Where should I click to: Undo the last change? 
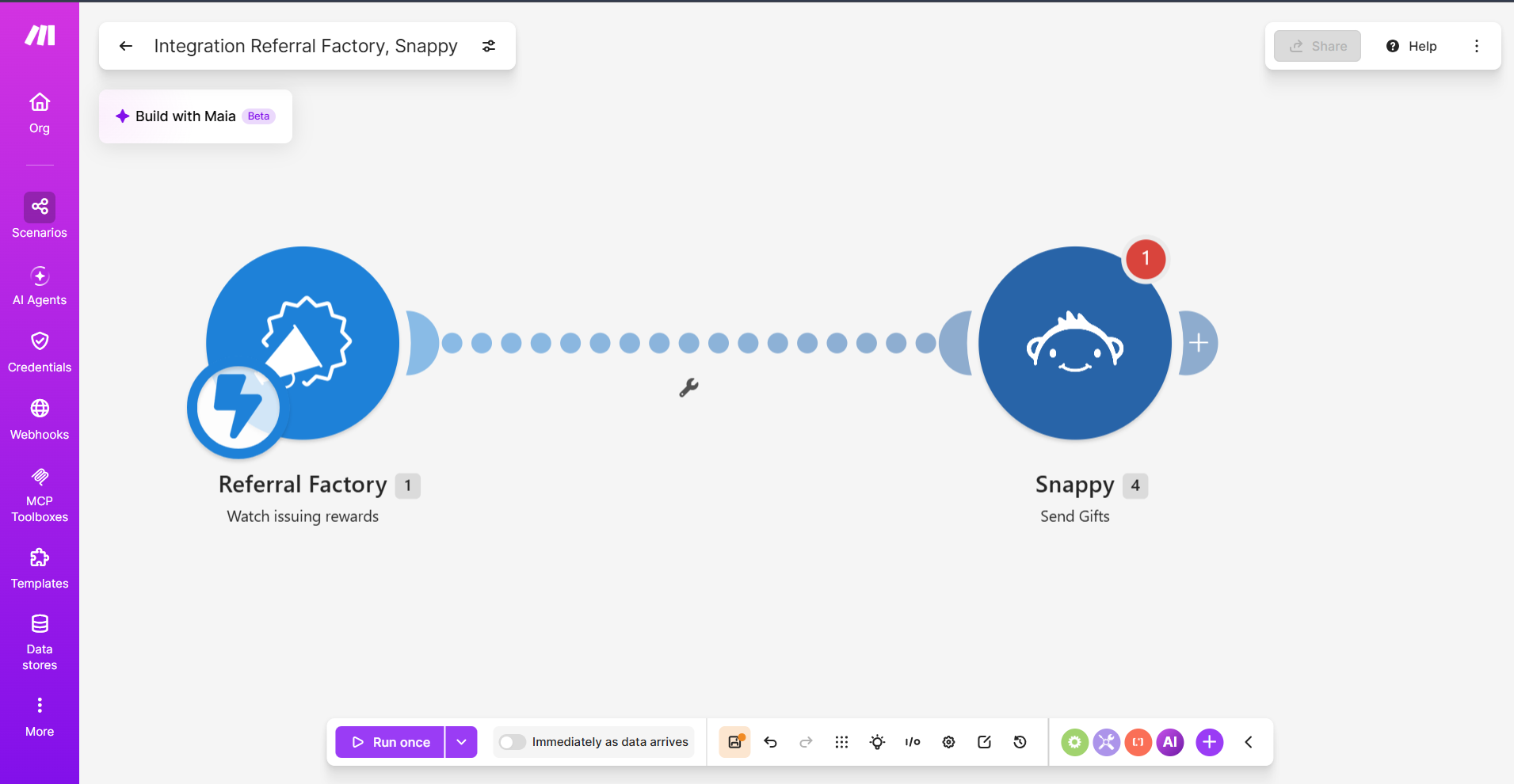(770, 742)
